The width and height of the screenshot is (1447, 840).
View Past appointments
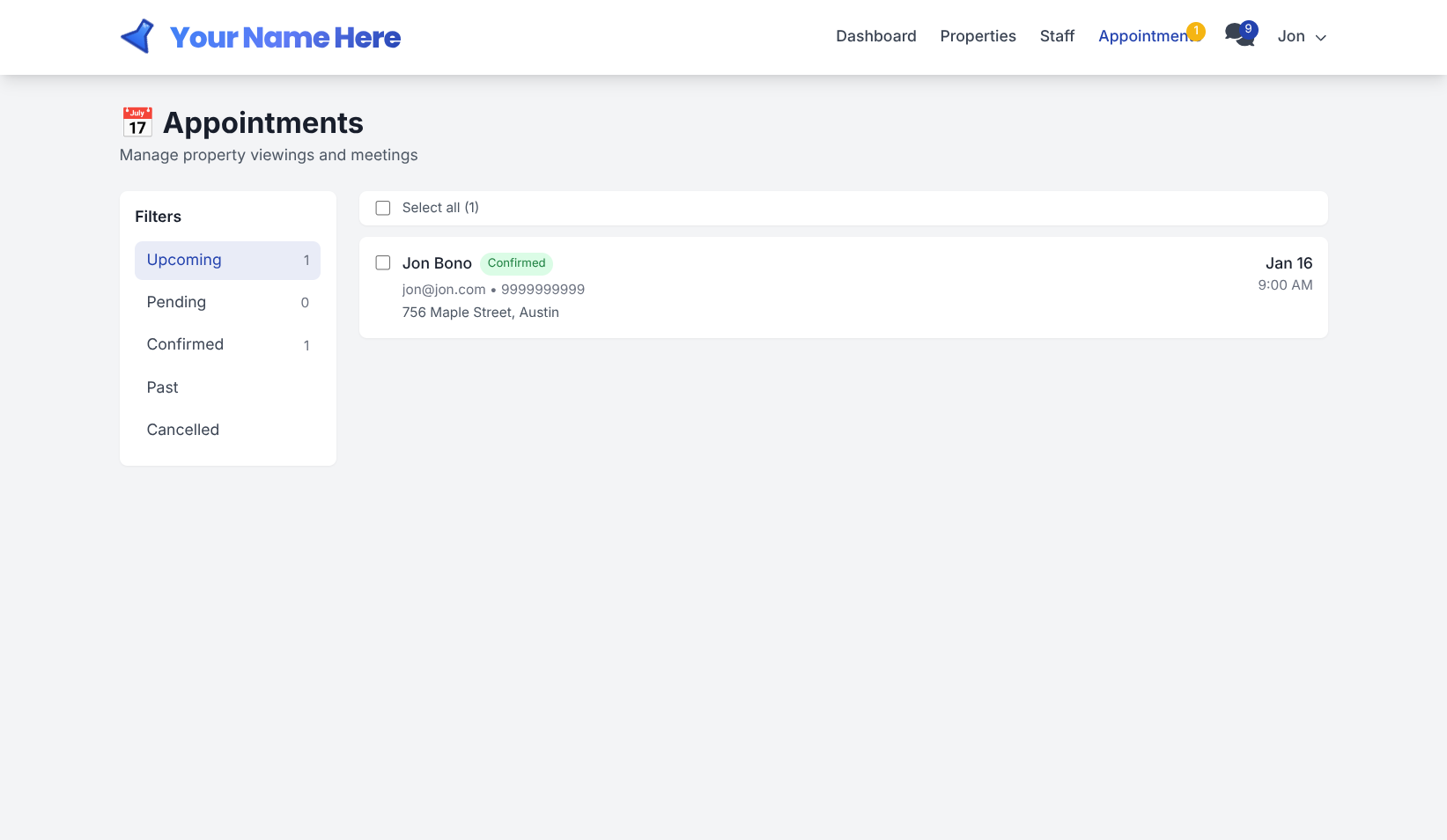click(227, 387)
